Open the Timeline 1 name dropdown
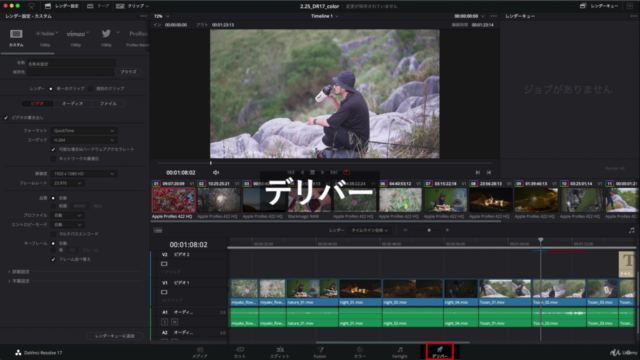640x360 pixels. 325,16
